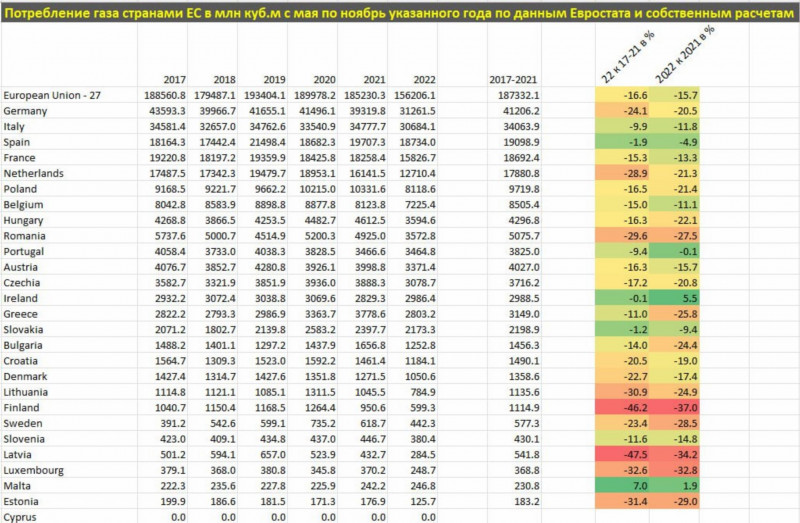
Task: Select the Sweden row label
Action: click(22, 424)
